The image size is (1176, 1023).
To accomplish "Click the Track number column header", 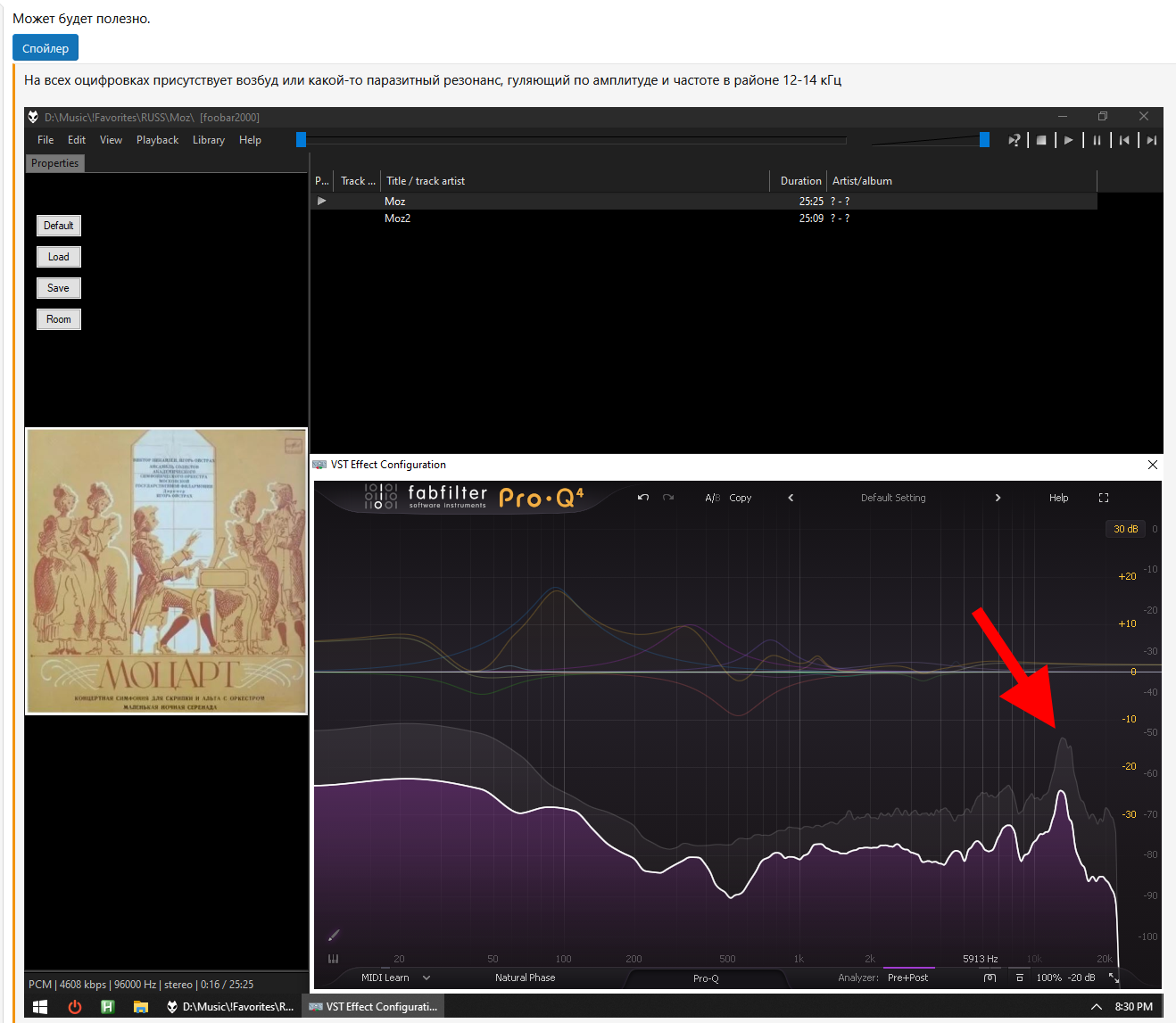I will pos(358,181).
